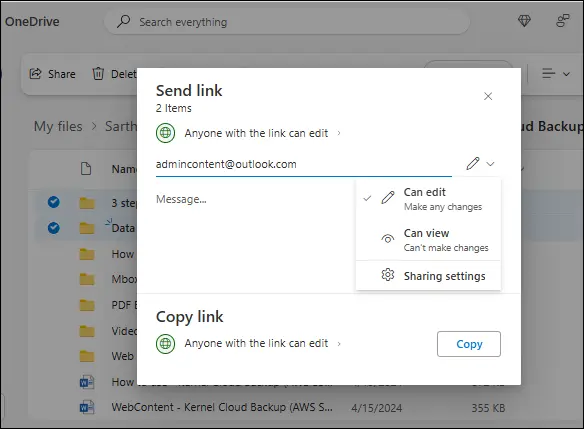The width and height of the screenshot is (584, 429).
Task: Open WebContent - Kernel Cloud Backup file
Action: (x=222, y=407)
